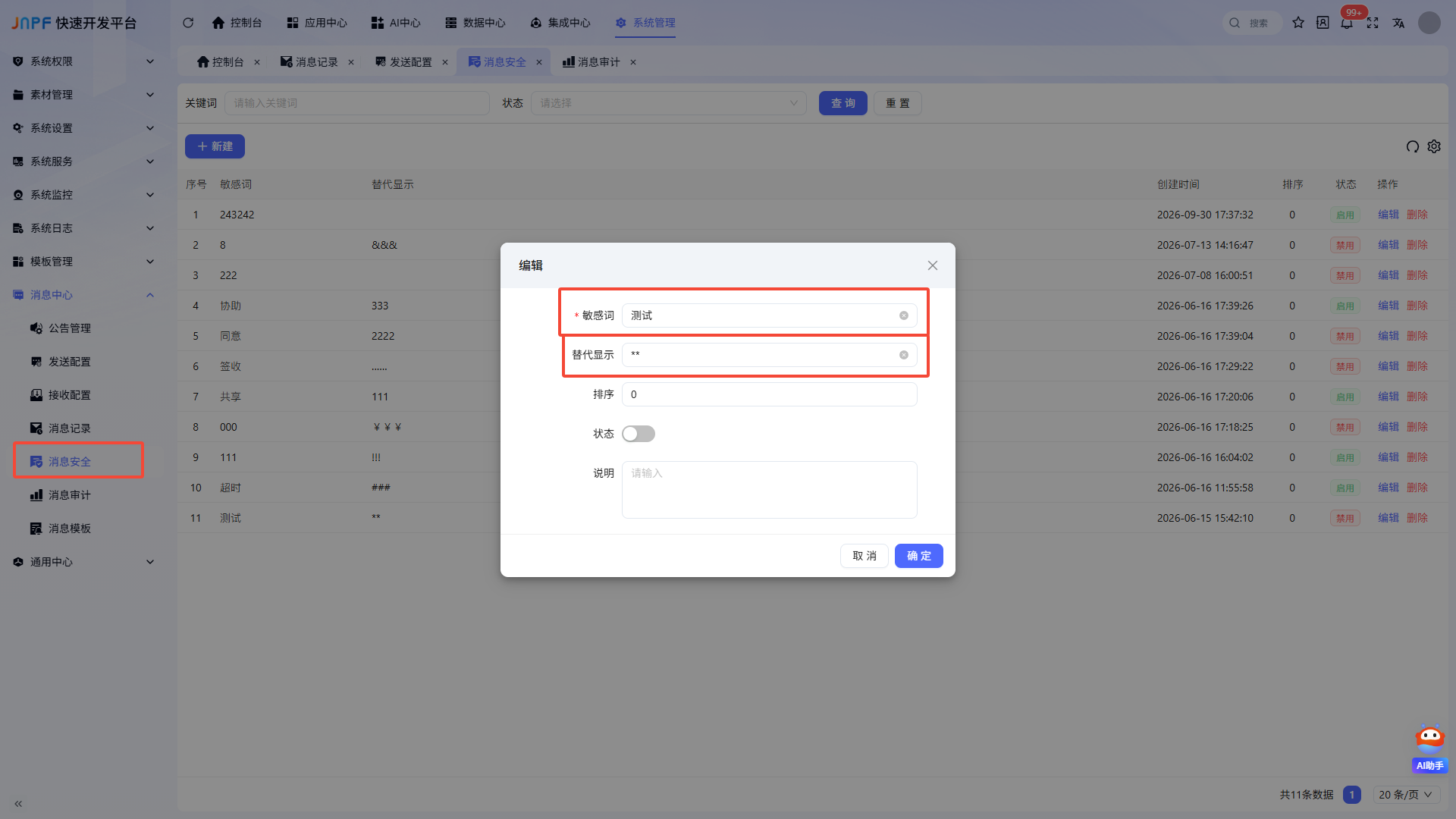The height and width of the screenshot is (819, 1456).
Task: Switch to 集成中心 in top navigation
Action: tap(560, 23)
